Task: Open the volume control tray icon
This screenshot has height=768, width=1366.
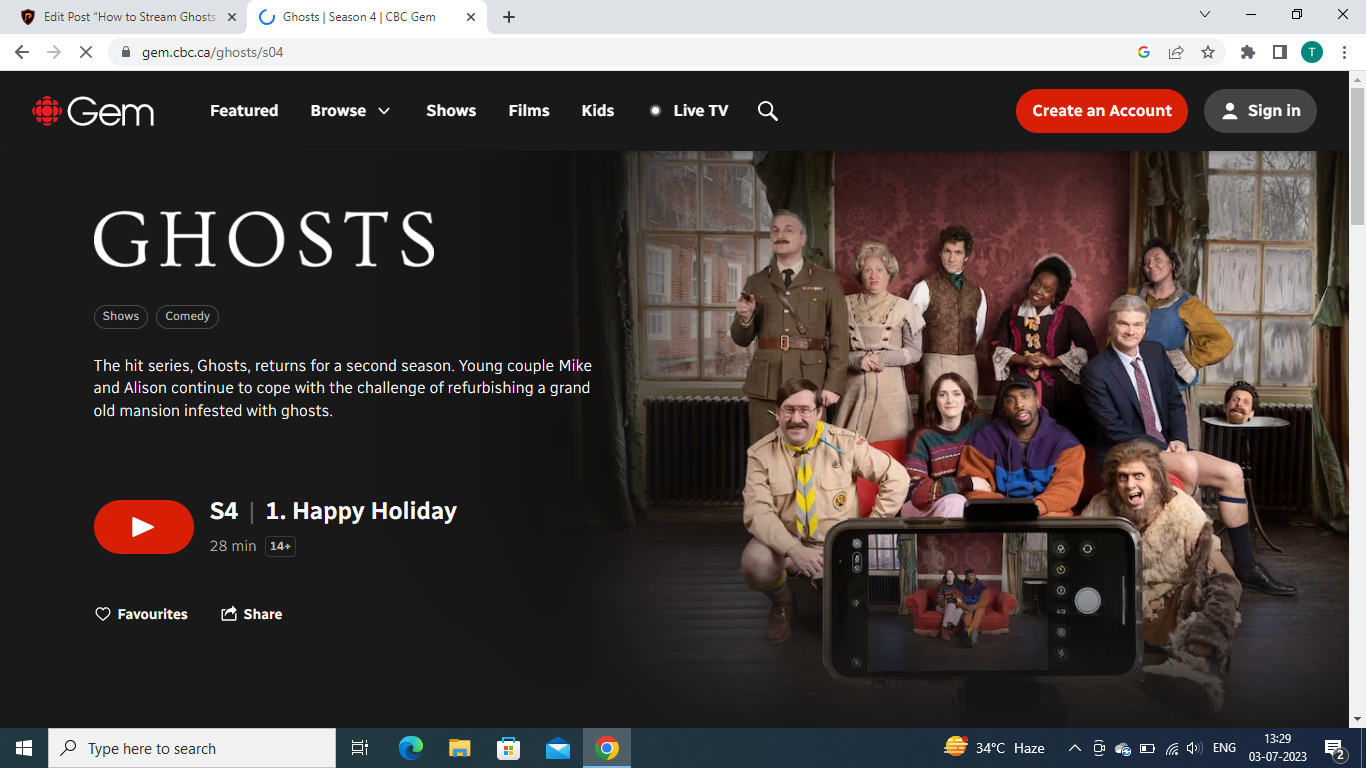Action: click(x=1195, y=748)
